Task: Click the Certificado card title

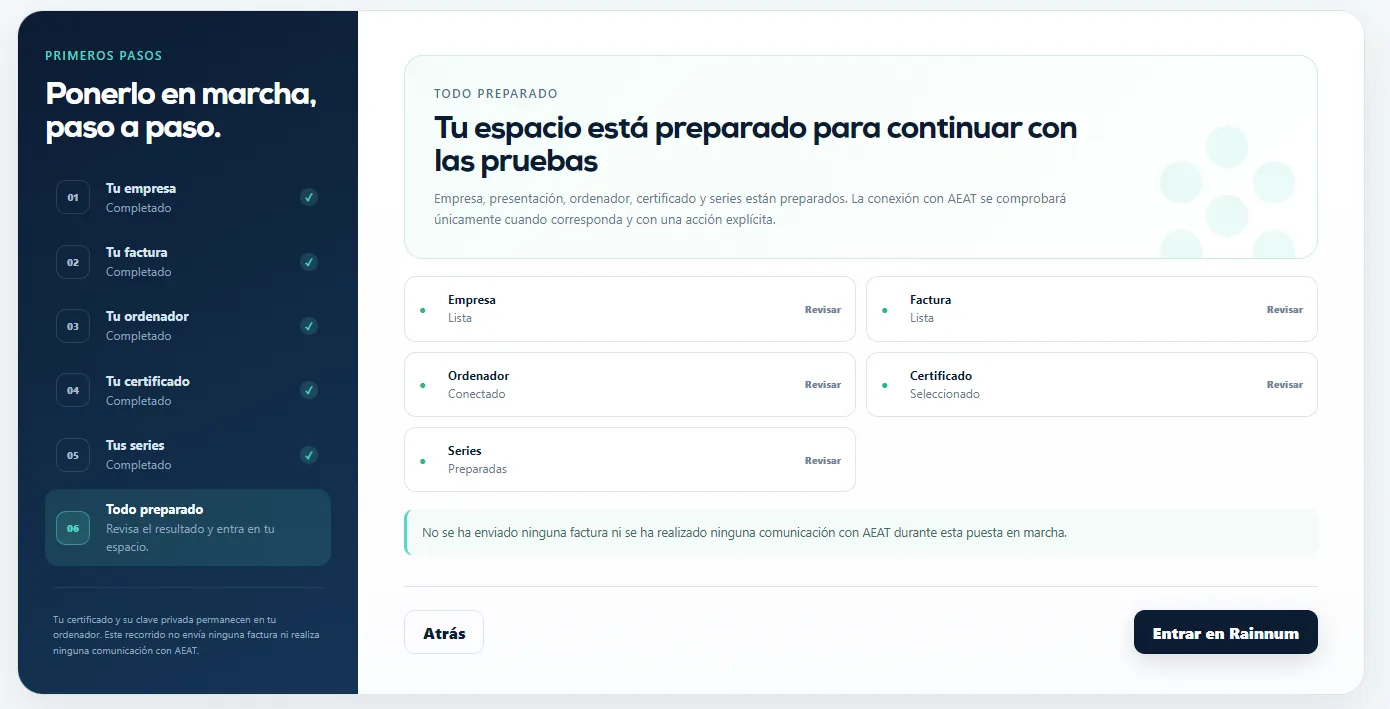Action: coord(941,376)
